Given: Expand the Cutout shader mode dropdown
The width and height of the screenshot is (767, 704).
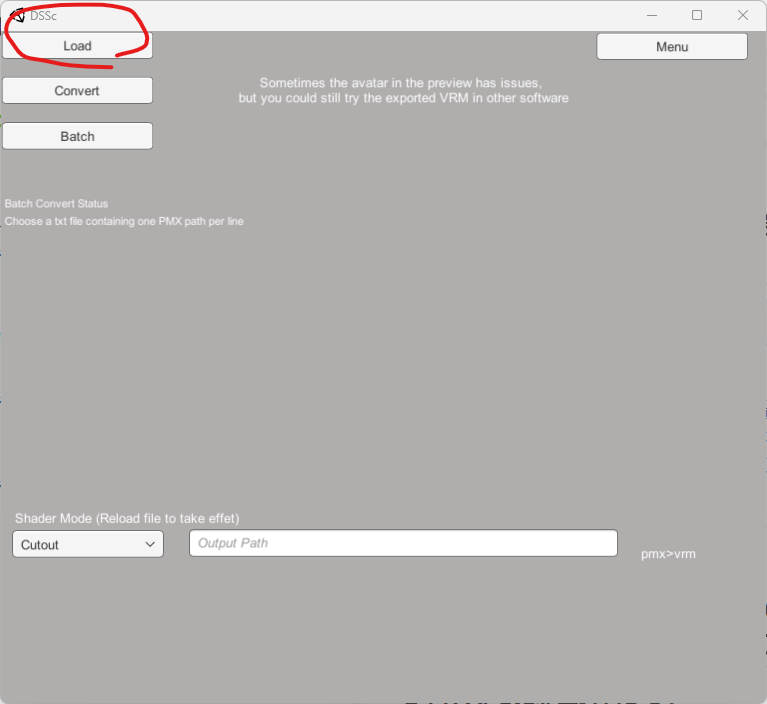Looking at the screenshot, I should (x=88, y=544).
